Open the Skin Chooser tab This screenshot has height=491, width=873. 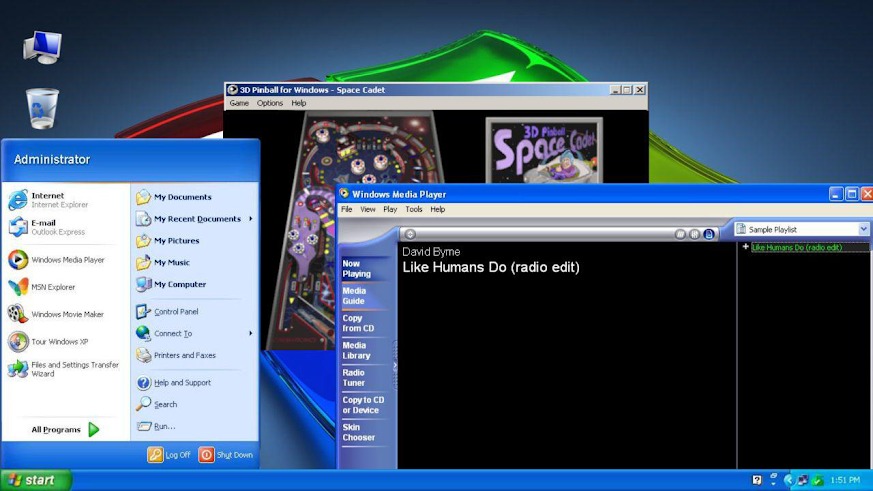[358, 432]
